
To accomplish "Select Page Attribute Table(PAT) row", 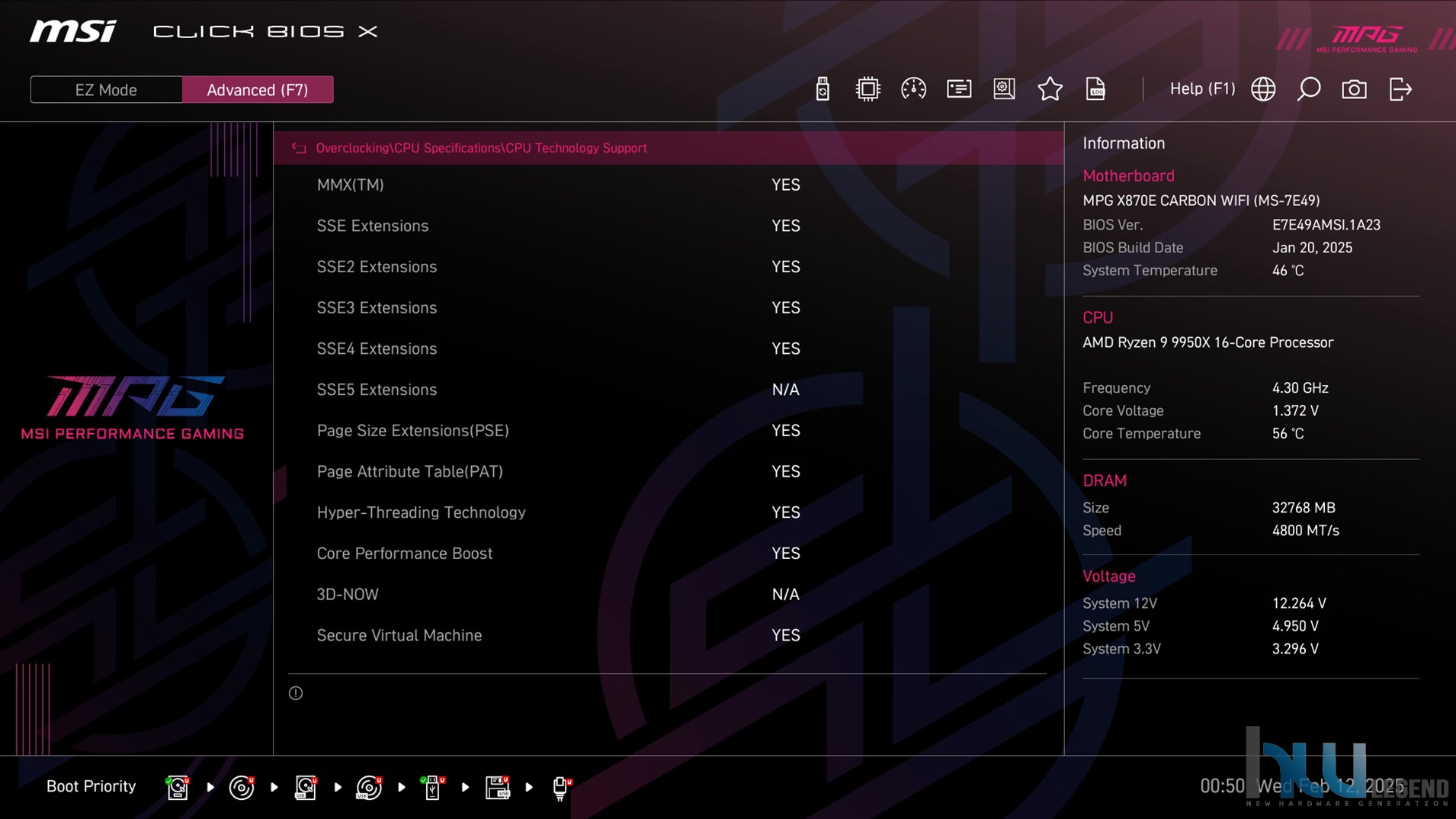I will coord(668,471).
